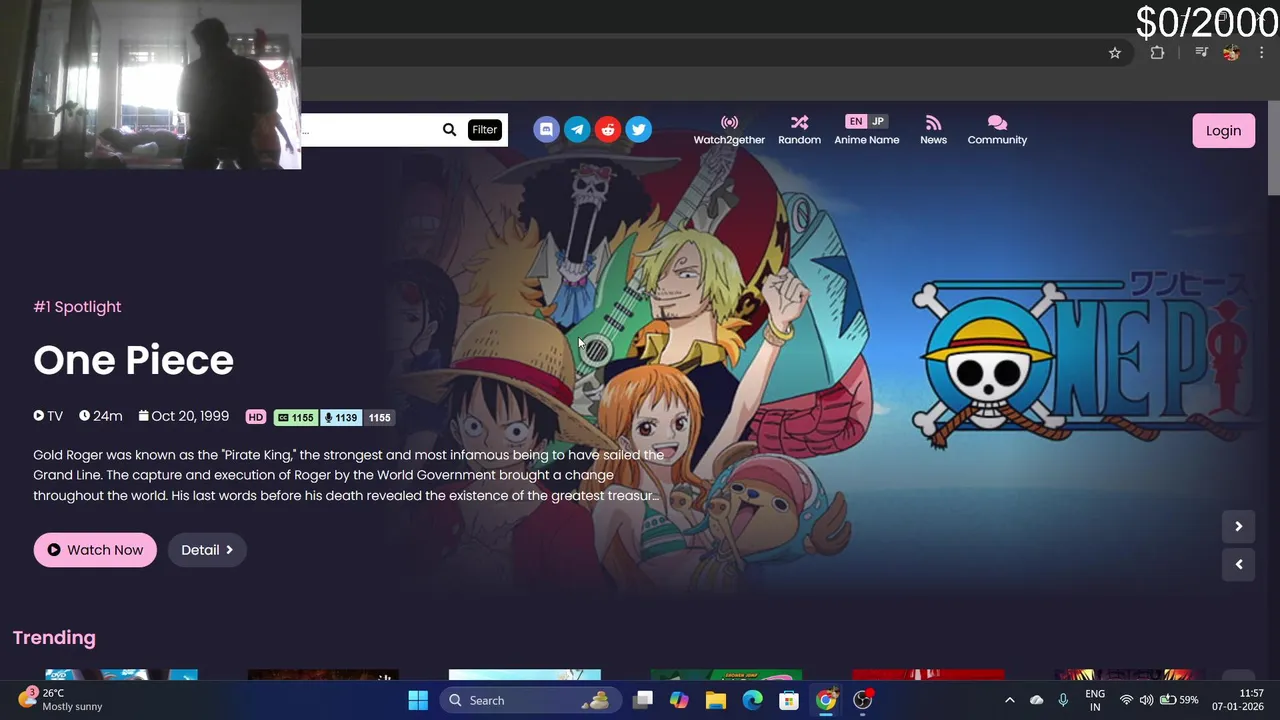Image resolution: width=1280 pixels, height=720 pixels.
Task: Open Chrome profile avatar
Action: 1231,53
